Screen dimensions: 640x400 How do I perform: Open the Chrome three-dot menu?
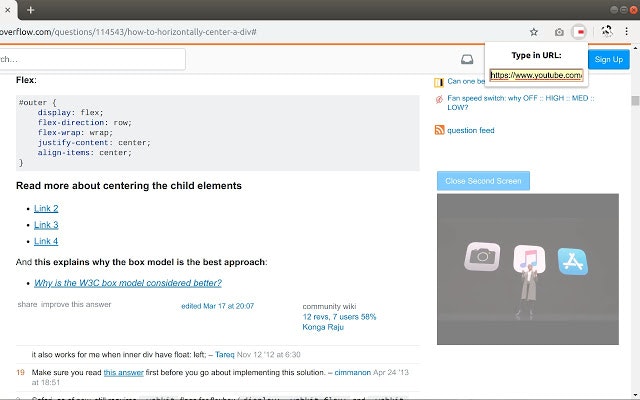(x=627, y=31)
